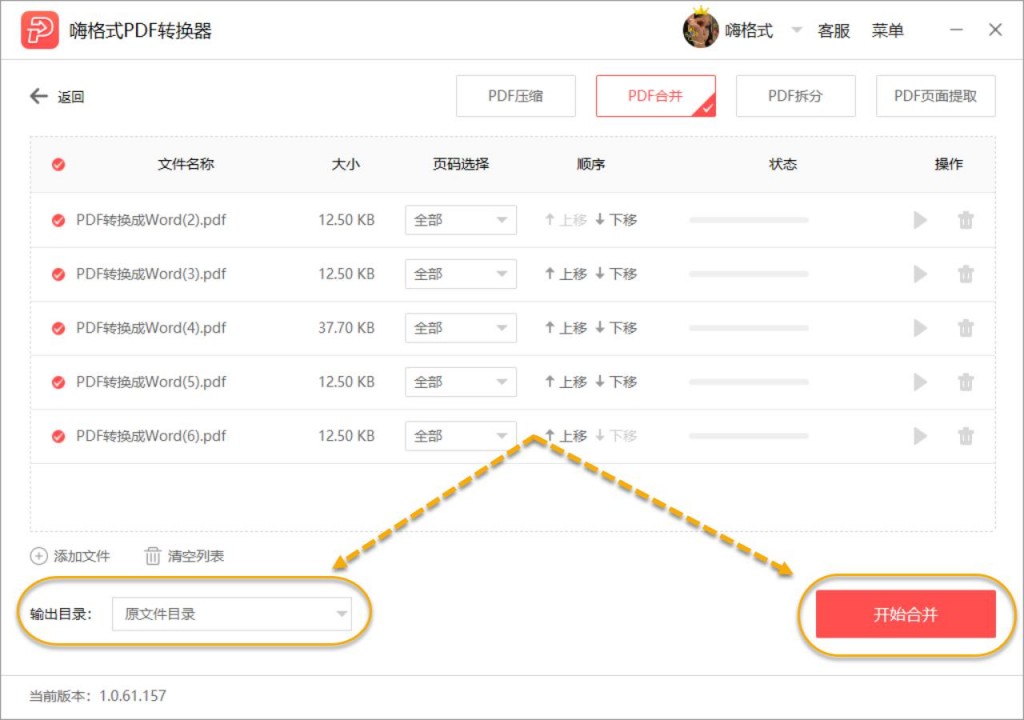Open the 菜单 menu

point(887,31)
